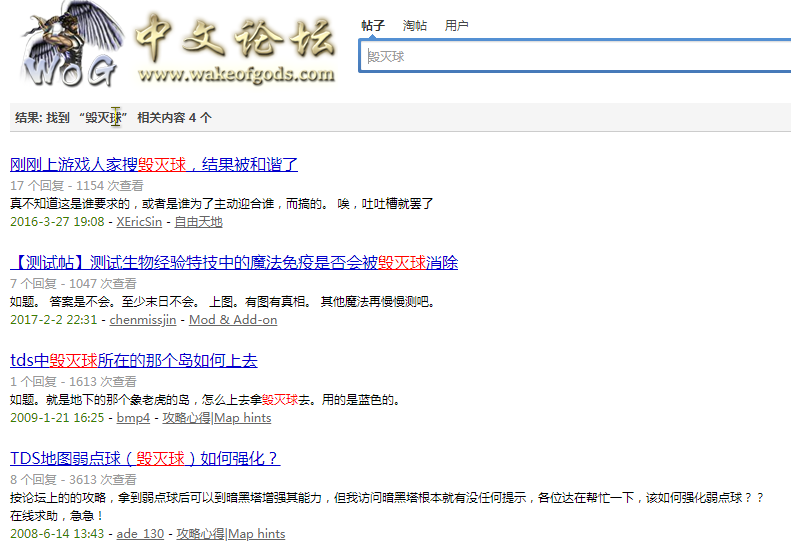
Task: Open 攻略心得|Map hints beside ade_130
Action: [x=231, y=534]
